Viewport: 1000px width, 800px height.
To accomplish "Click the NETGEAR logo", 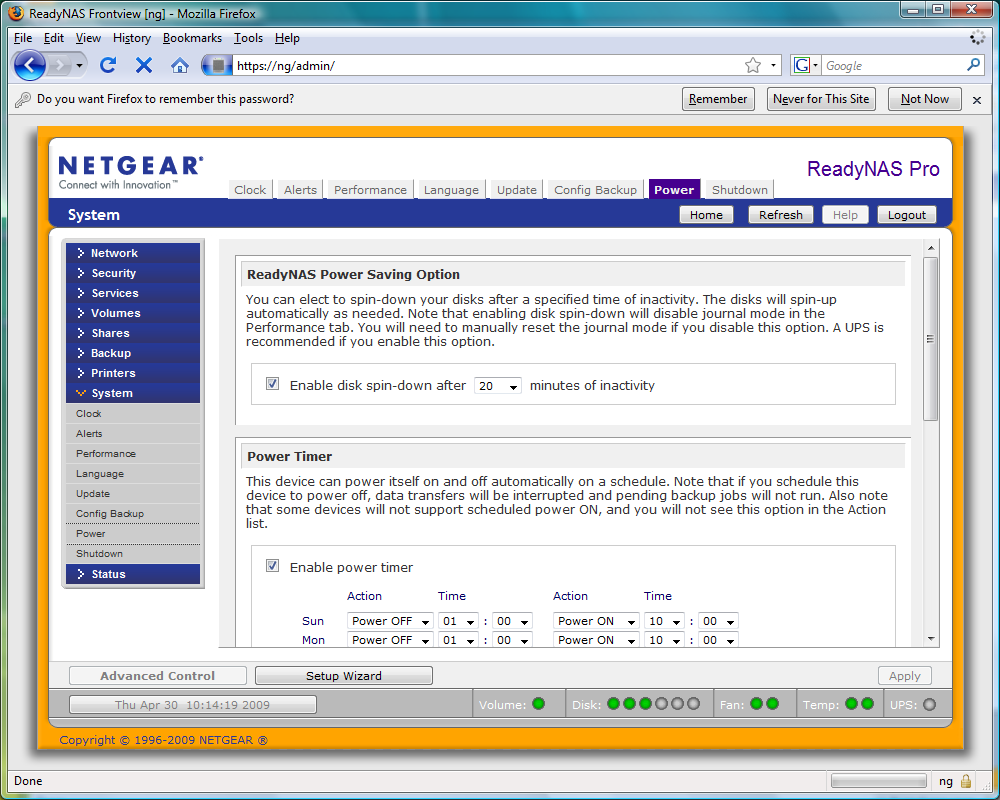I will (x=131, y=172).
